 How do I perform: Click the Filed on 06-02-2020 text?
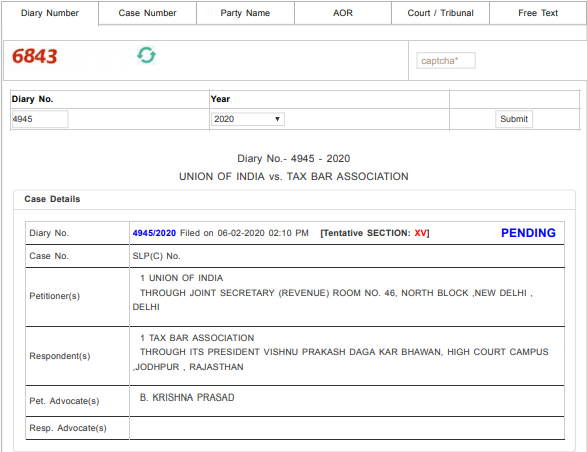(x=244, y=233)
